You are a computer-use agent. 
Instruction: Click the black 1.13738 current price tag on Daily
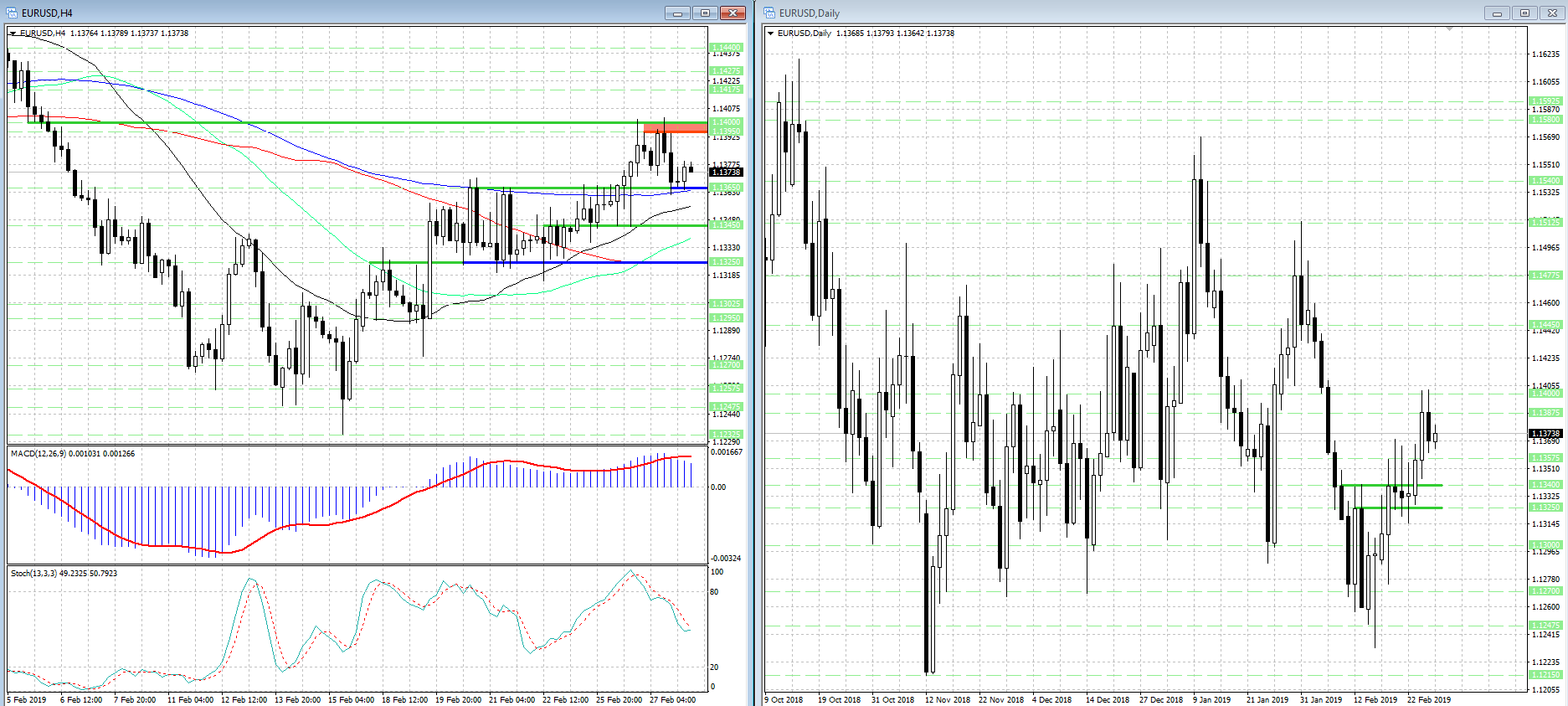[x=1545, y=434]
